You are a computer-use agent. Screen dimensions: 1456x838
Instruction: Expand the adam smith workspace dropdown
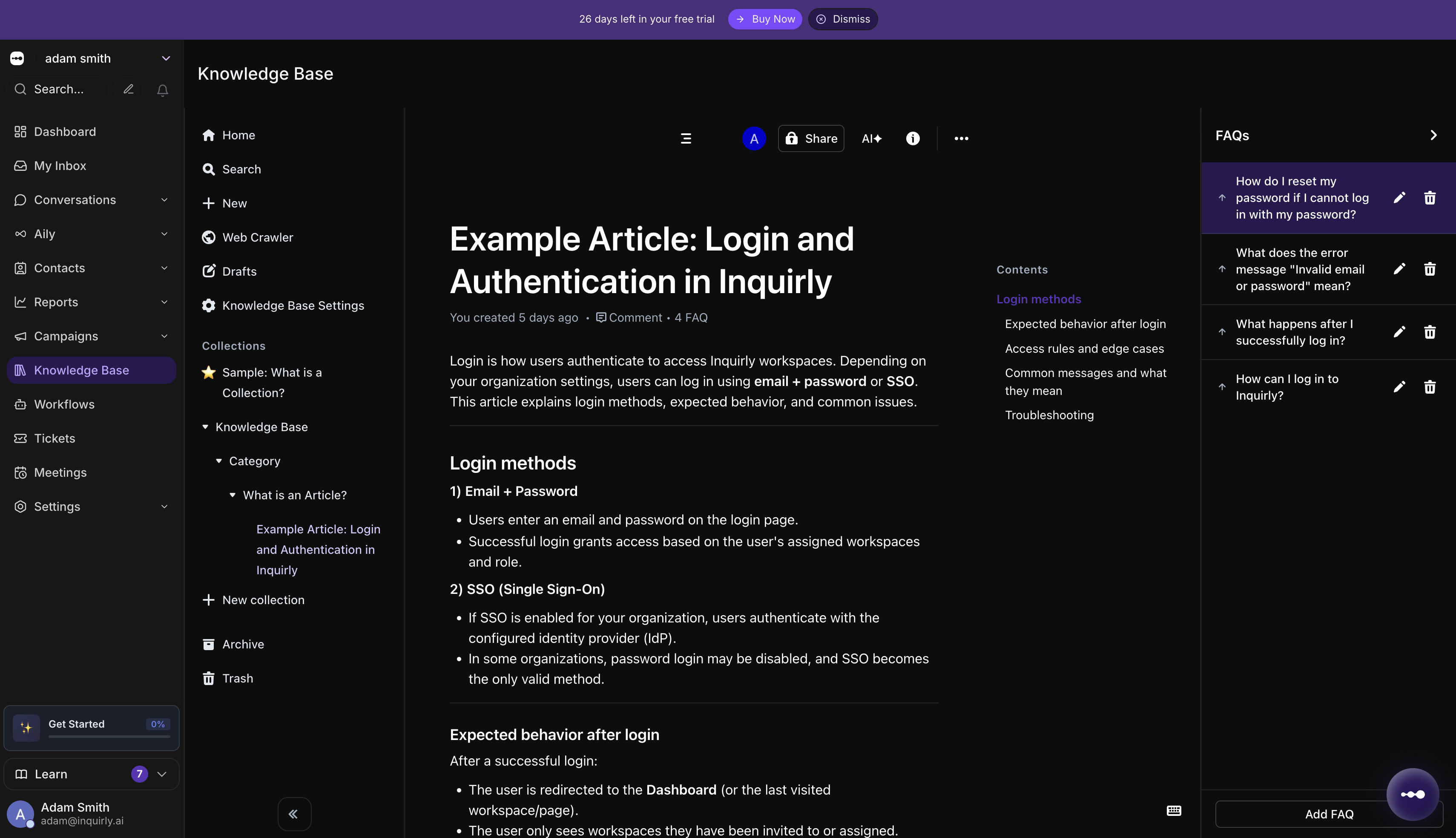(x=166, y=58)
